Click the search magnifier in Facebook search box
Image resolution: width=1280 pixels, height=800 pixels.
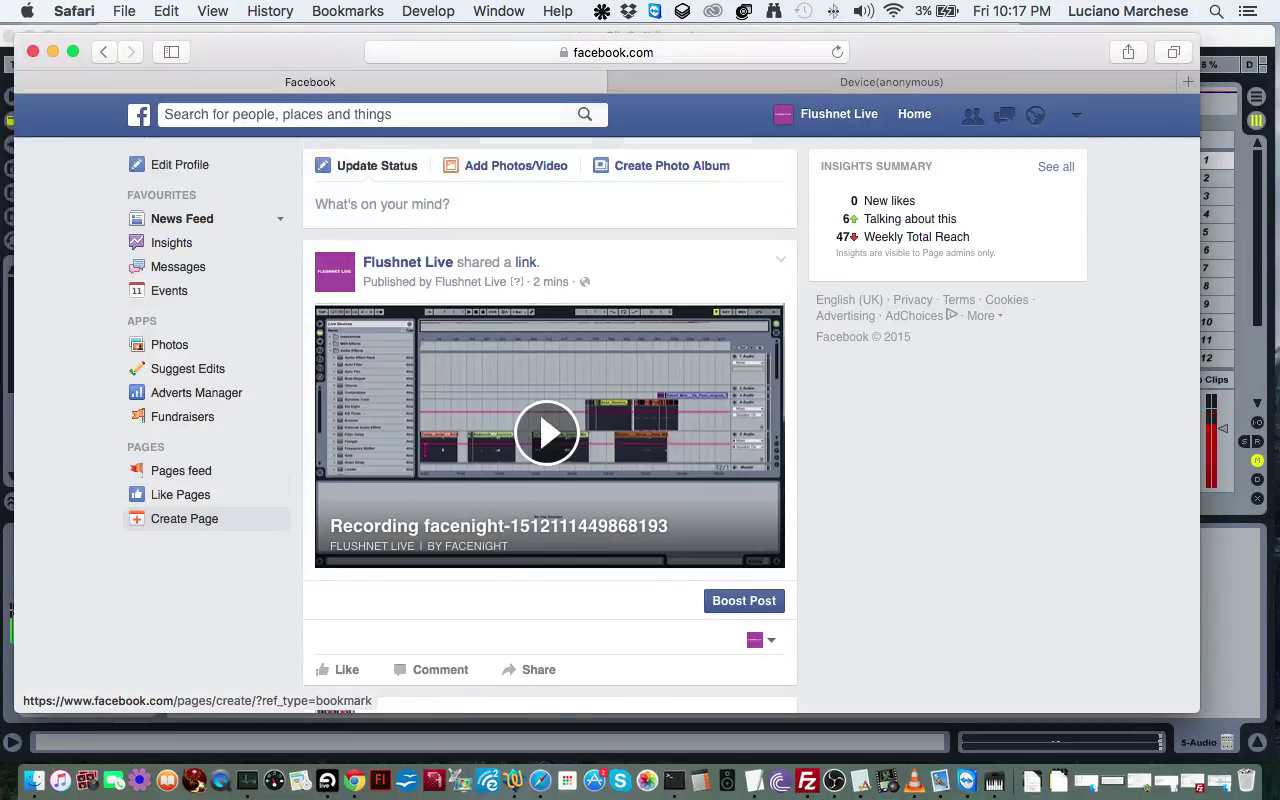coord(585,114)
